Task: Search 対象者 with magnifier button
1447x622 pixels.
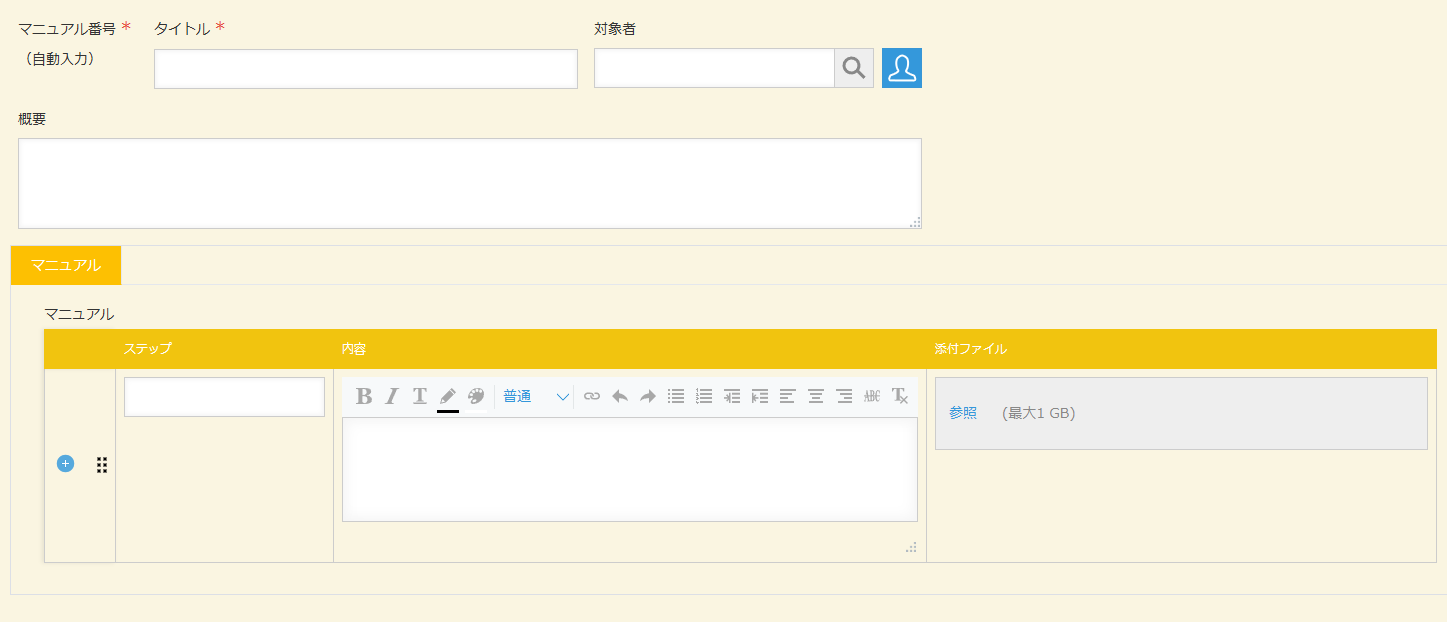Action: click(854, 68)
